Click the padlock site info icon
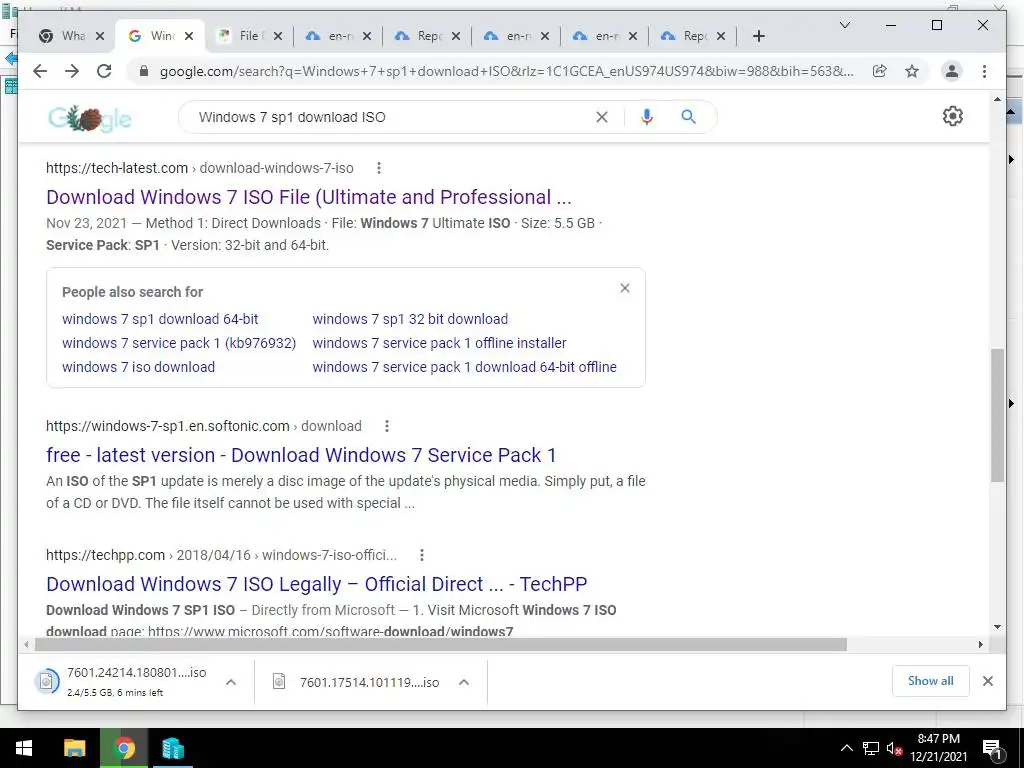The height and width of the screenshot is (768, 1024). pyautogui.click(x=144, y=71)
